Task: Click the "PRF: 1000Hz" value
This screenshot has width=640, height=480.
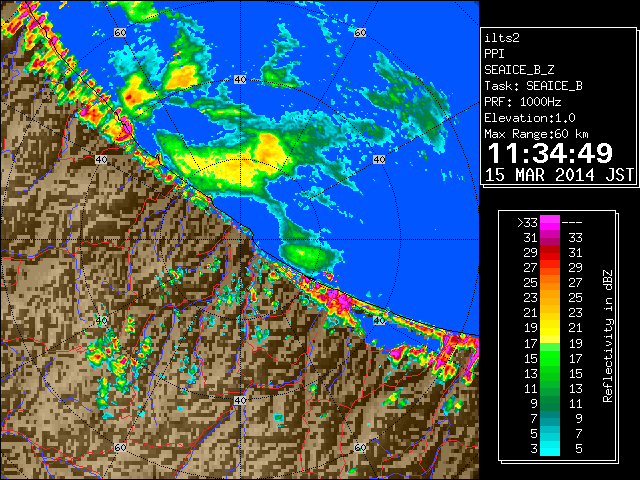Action: click(522, 102)
